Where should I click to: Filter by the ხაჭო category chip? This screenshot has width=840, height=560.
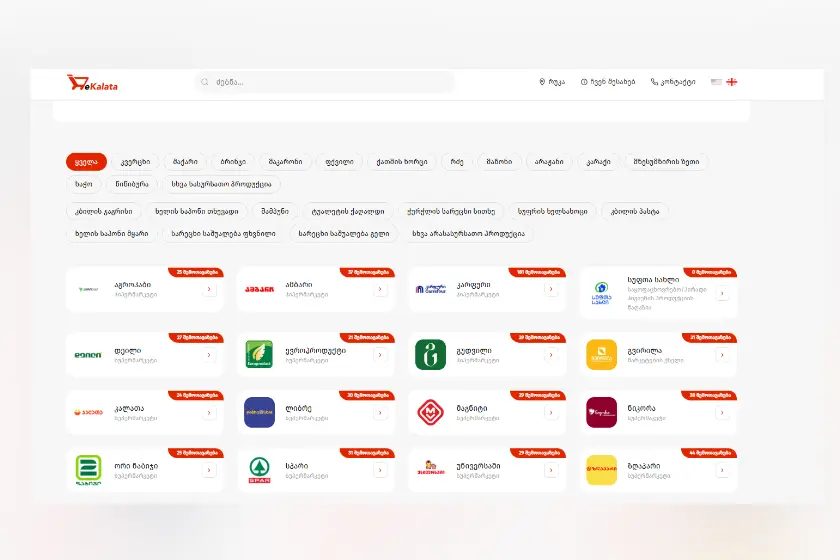(84, 184)
